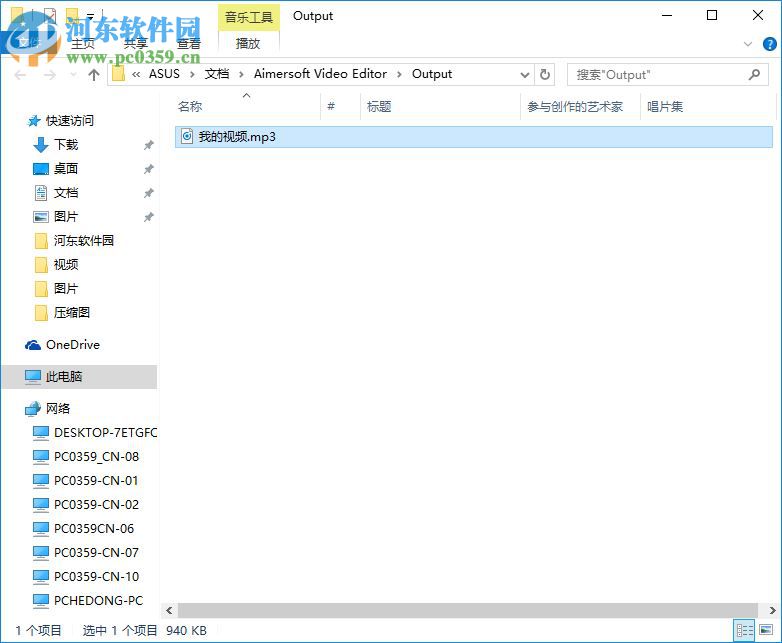Image resolution: width=782 pixels, height=643 pixels.
Task: Show hidden breadcrumb path with double chevron
Action: point(136,74)
